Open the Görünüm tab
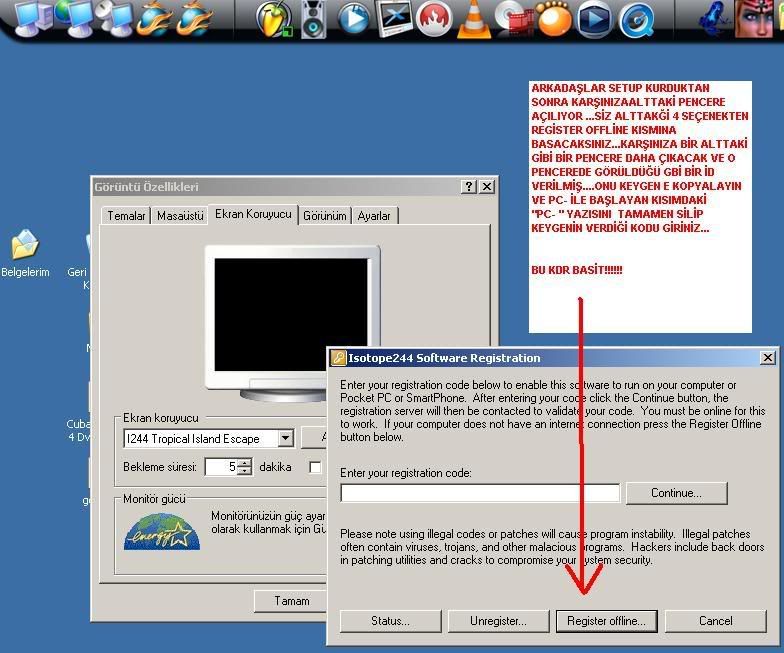 [324, 216]
